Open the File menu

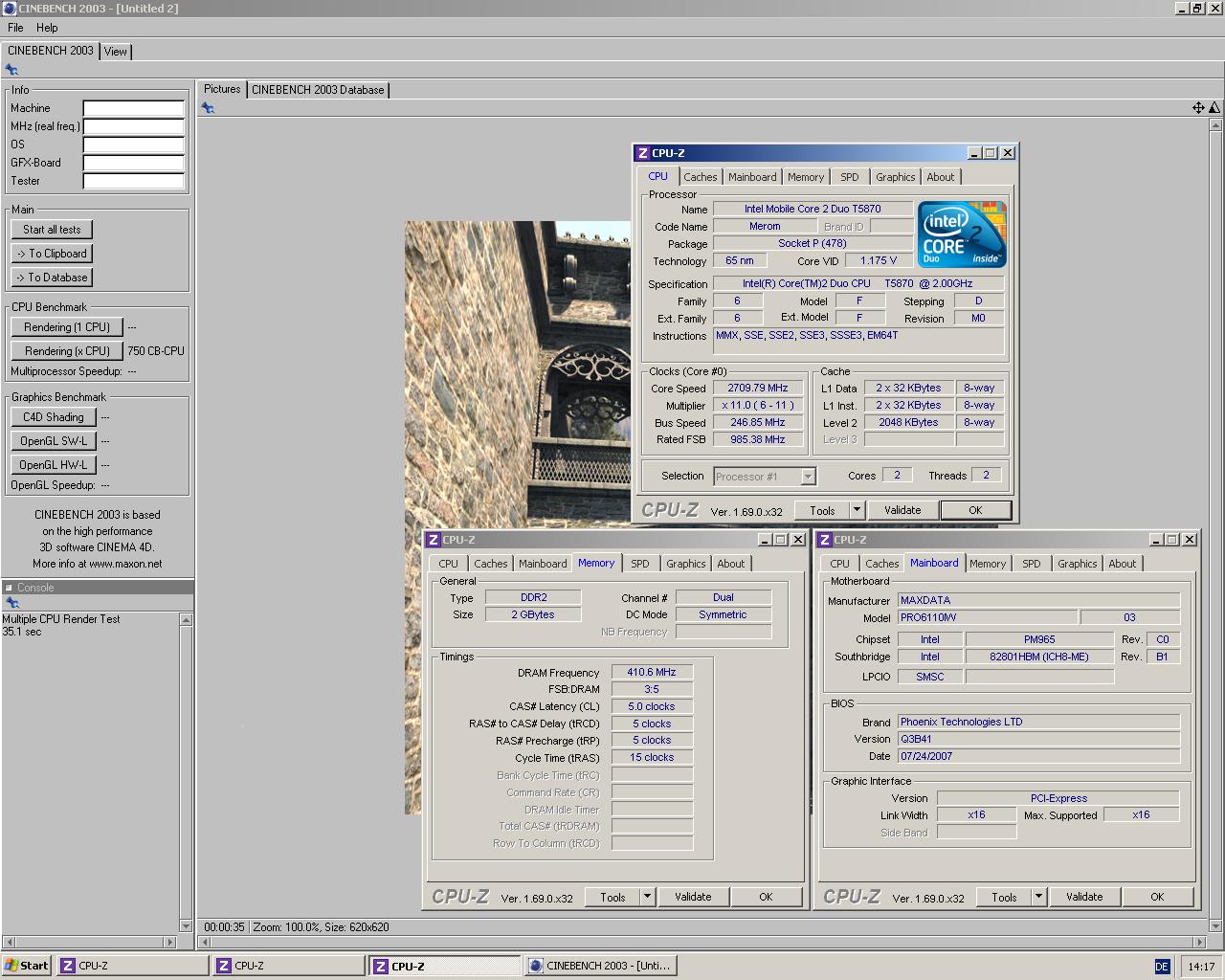point(15,28)
